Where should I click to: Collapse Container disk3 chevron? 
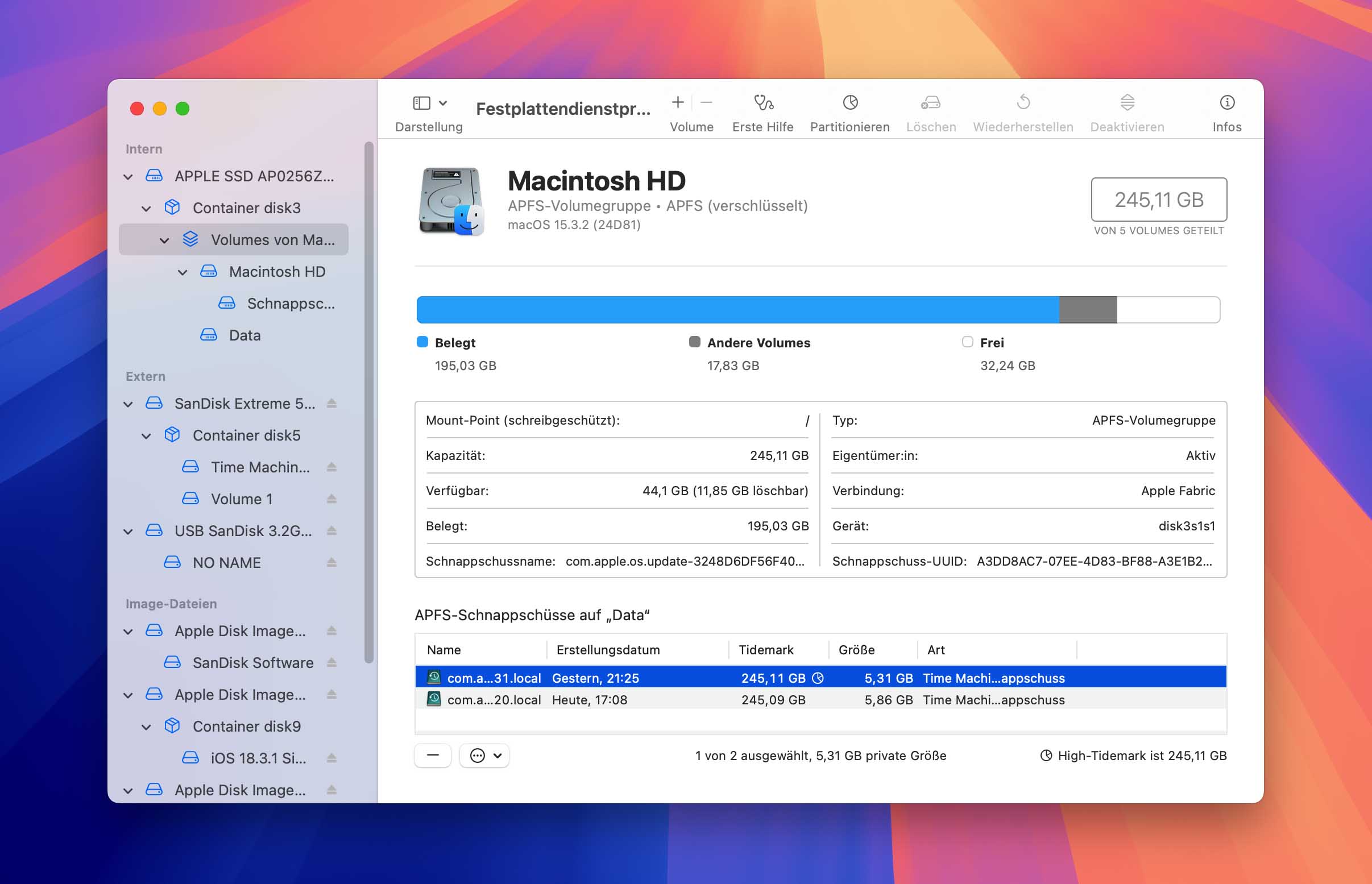pos(146,209)
